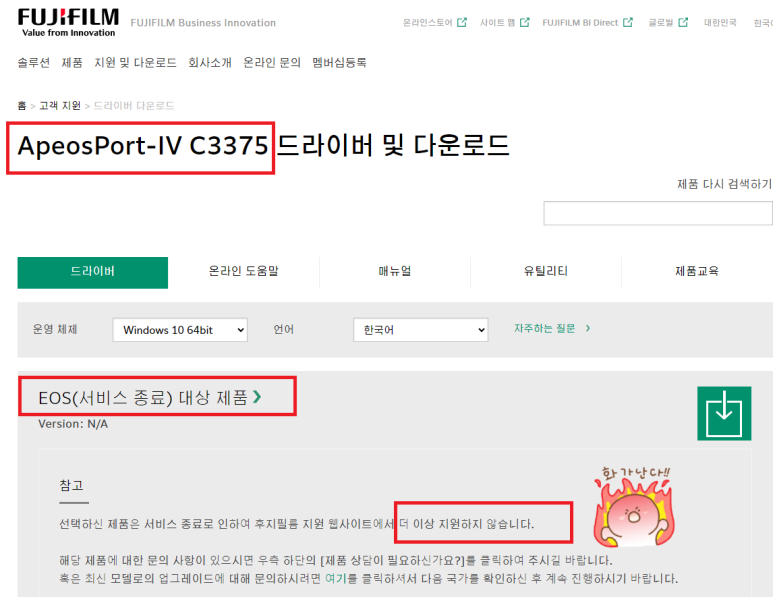The width and height of the screenshot is (773, 597).
Task: Click the 홈 breadcrumb link
Action: [22, 105]
